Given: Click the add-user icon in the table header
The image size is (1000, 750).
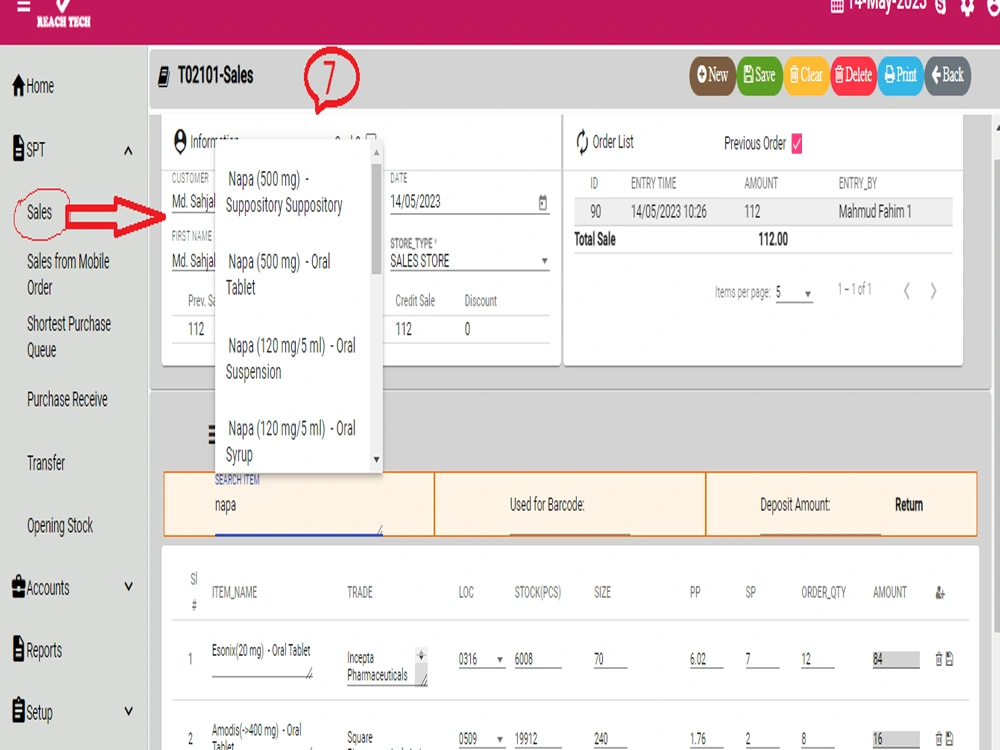Looking at the screenshot, I should [940, 592].
